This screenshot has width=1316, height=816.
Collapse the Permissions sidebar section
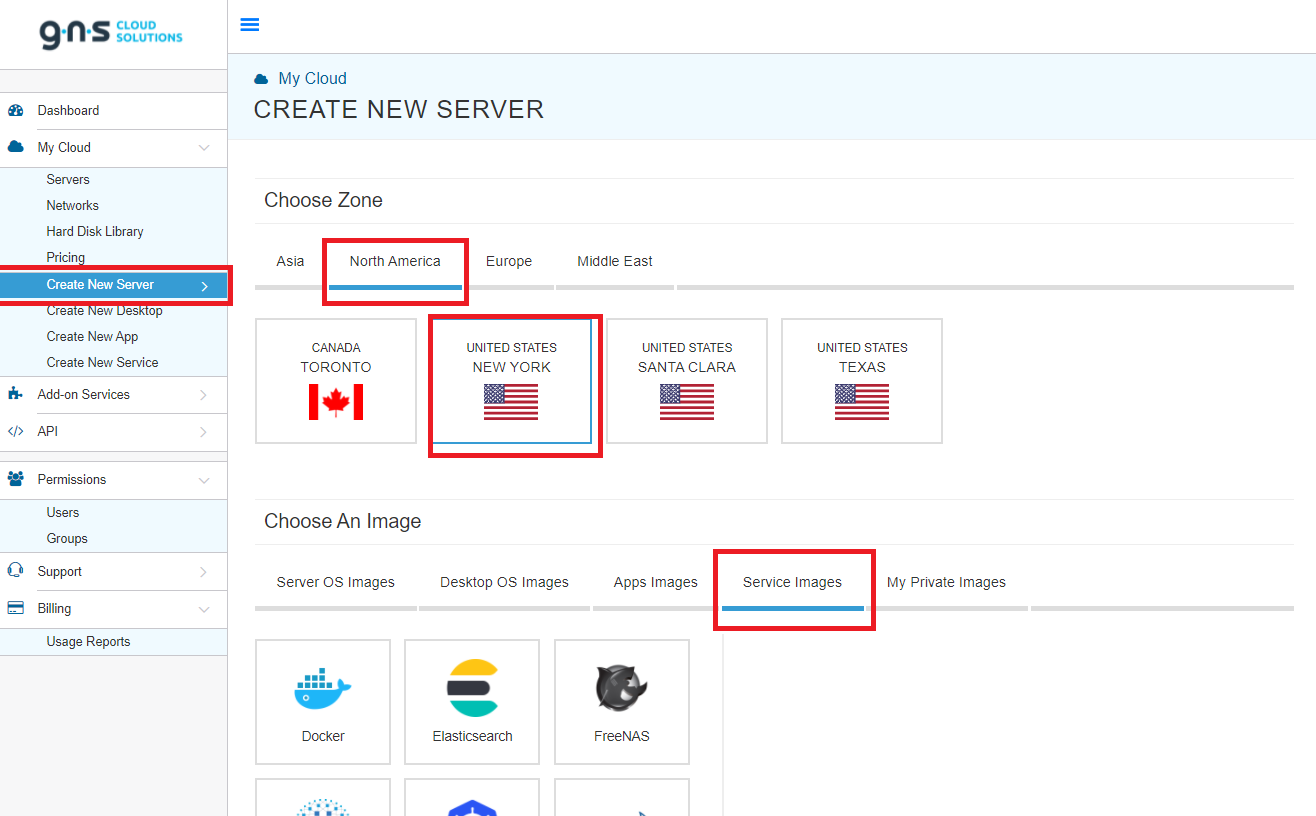pos(204,480)
